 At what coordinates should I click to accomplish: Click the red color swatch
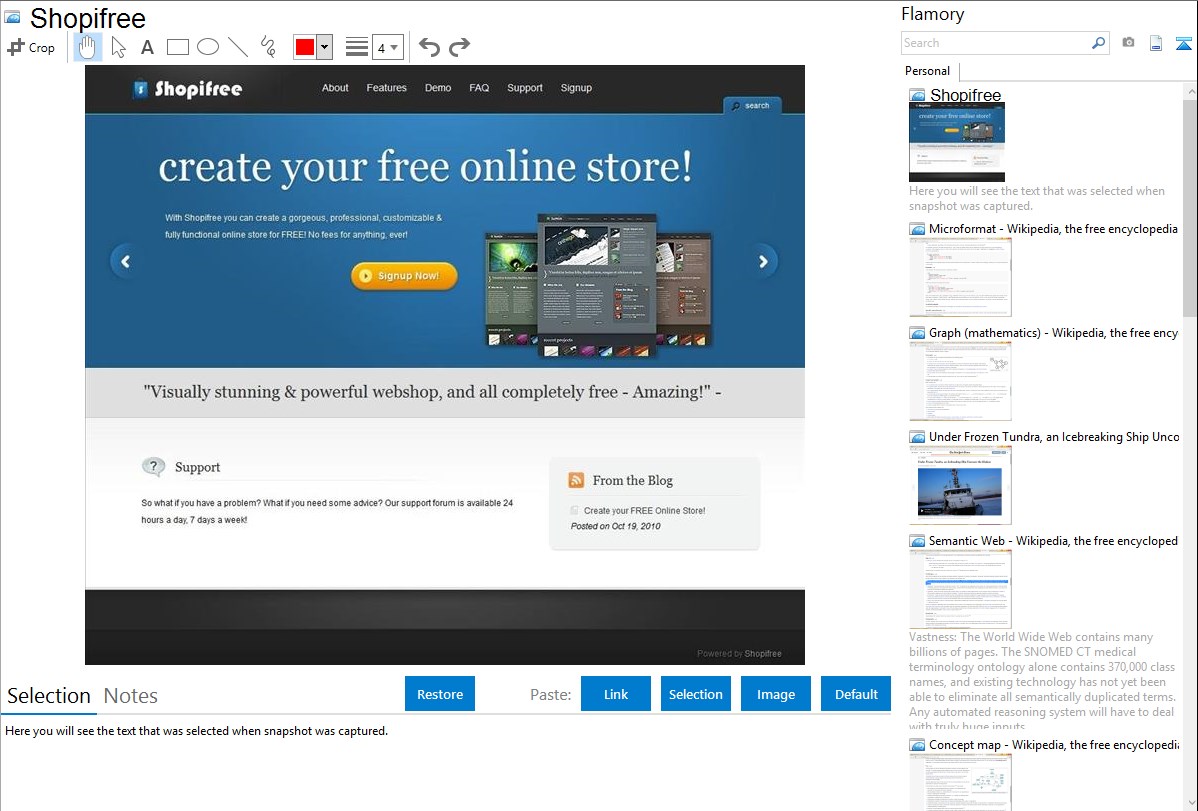tap(305, 47)
